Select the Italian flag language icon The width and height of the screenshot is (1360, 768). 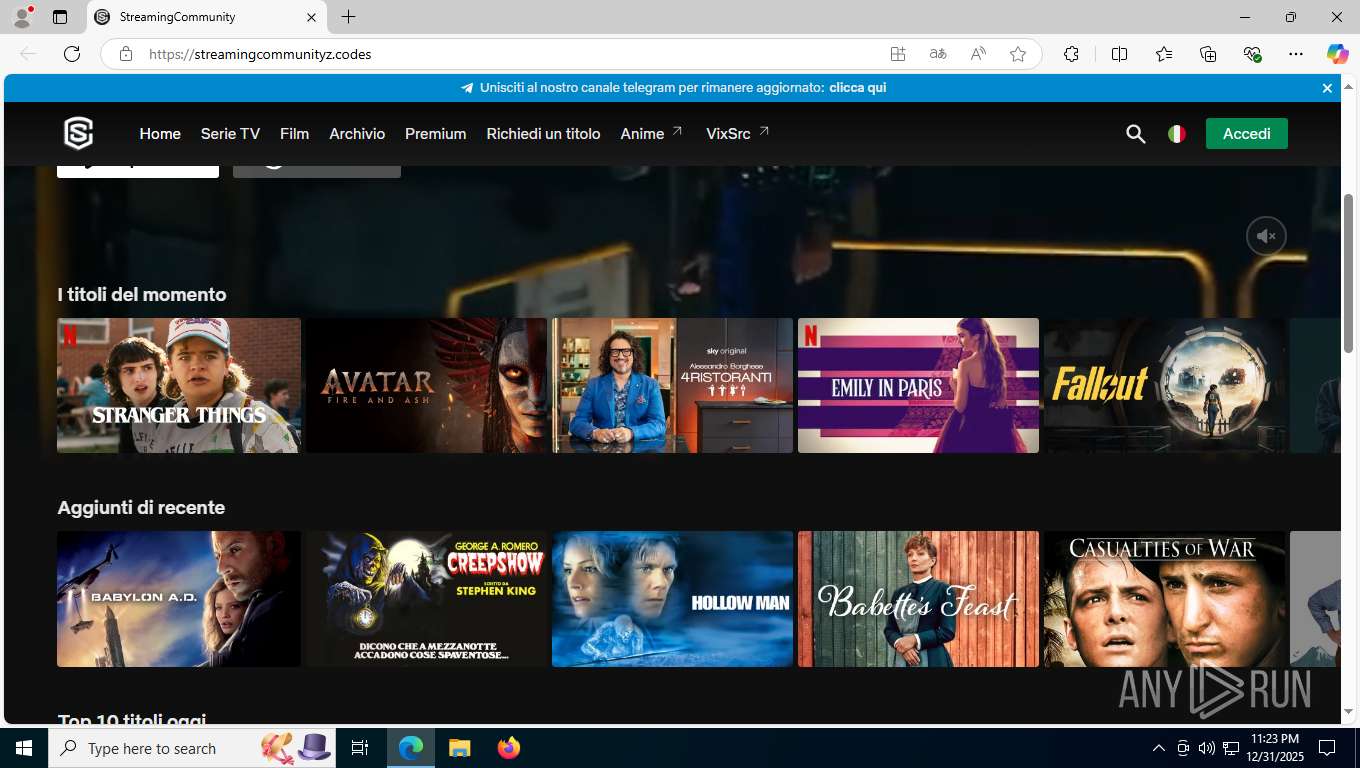click(x=1177, y=134)
